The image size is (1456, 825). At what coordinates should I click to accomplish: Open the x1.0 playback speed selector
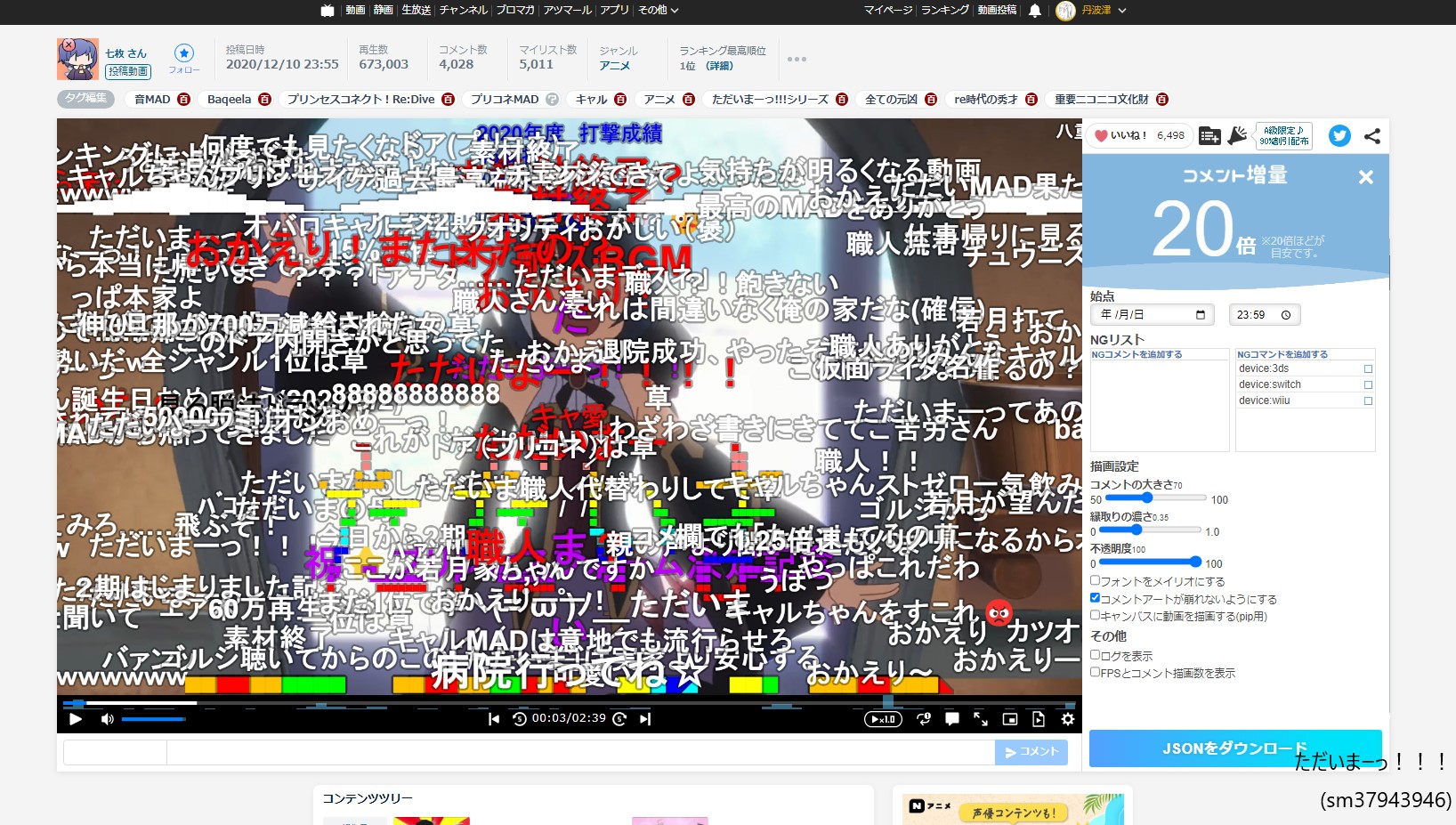pyautogui.click(x=883, y=719)
